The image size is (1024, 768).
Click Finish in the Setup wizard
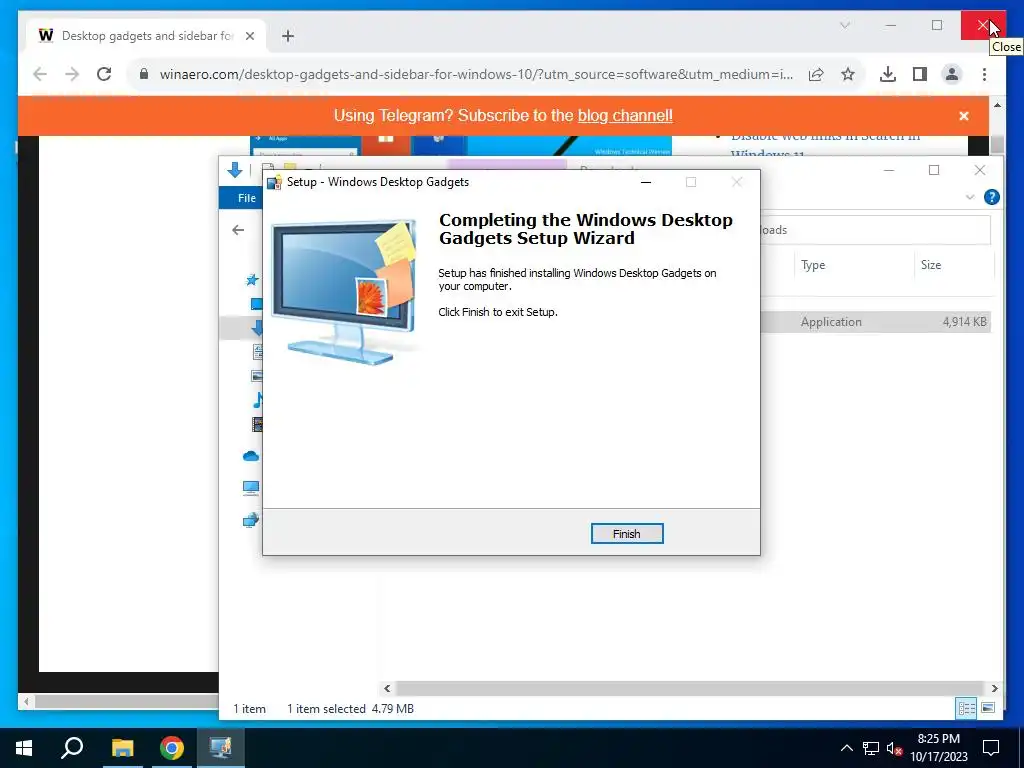[626, 534]
